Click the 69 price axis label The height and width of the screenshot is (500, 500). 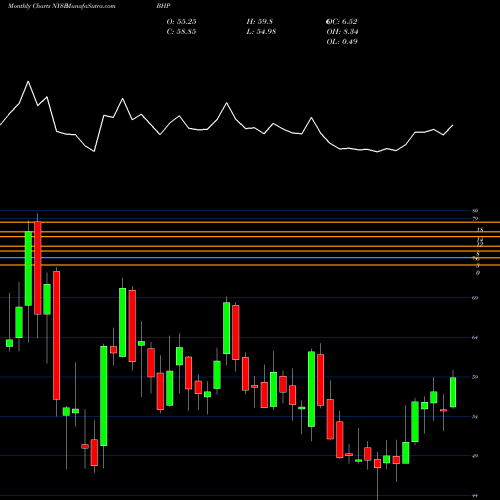pyautogui.click(x=475, y=298)
